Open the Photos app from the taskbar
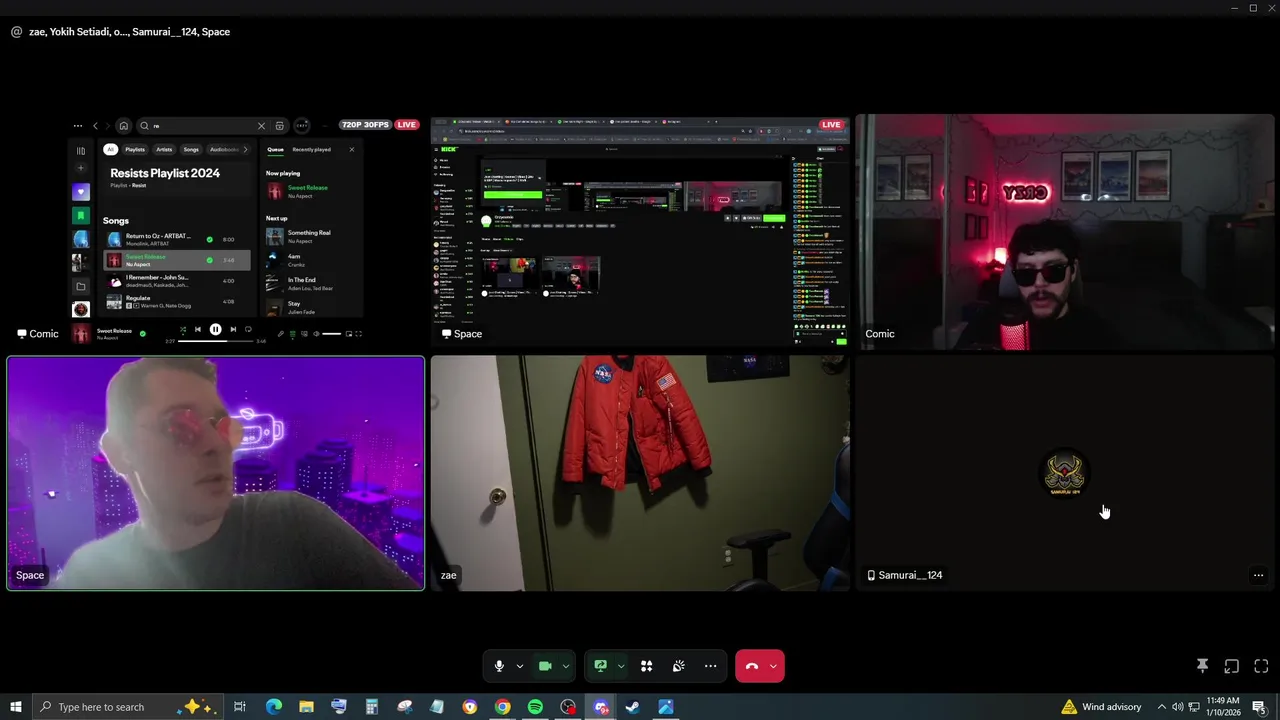 point(665,707)
